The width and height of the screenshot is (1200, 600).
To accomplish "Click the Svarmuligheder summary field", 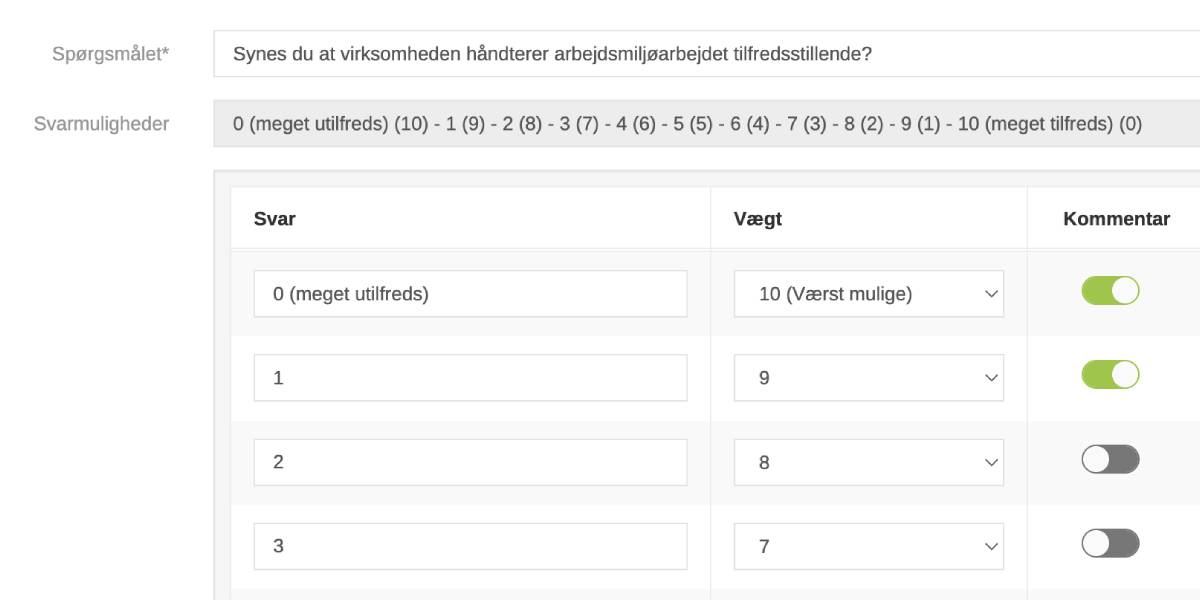I will (x=700, y=124).
